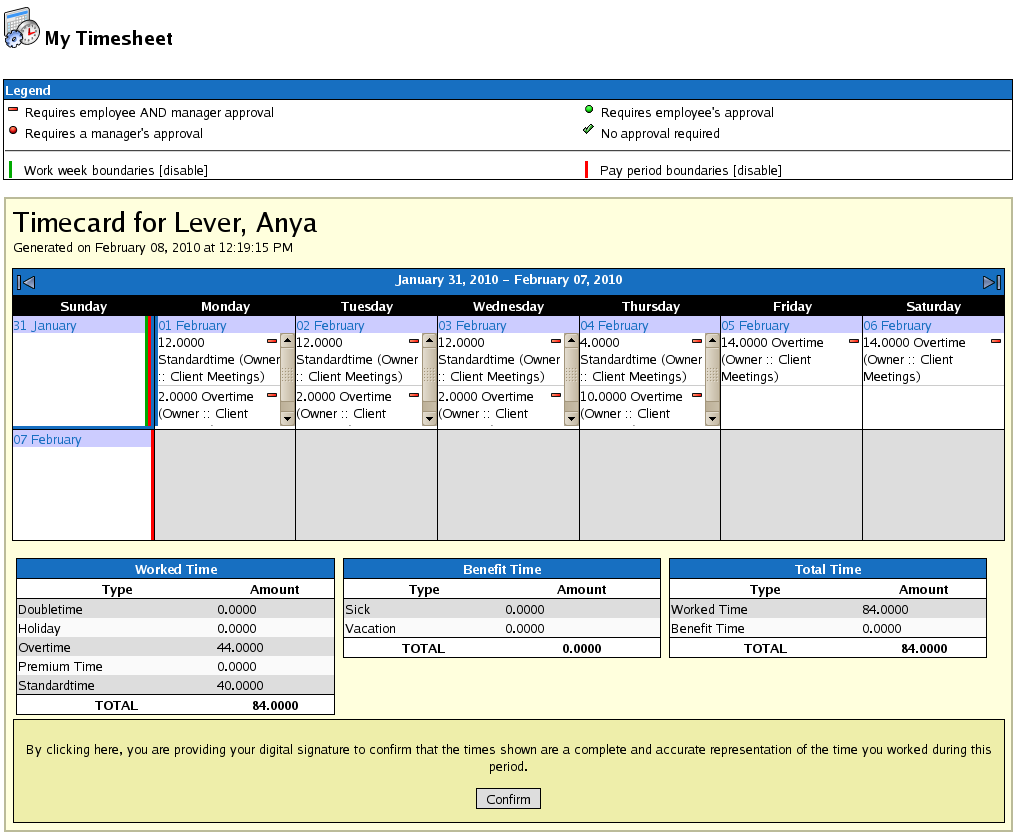
Task: Navigate to the next pay period arrow
Action: [x=991, y=281]
